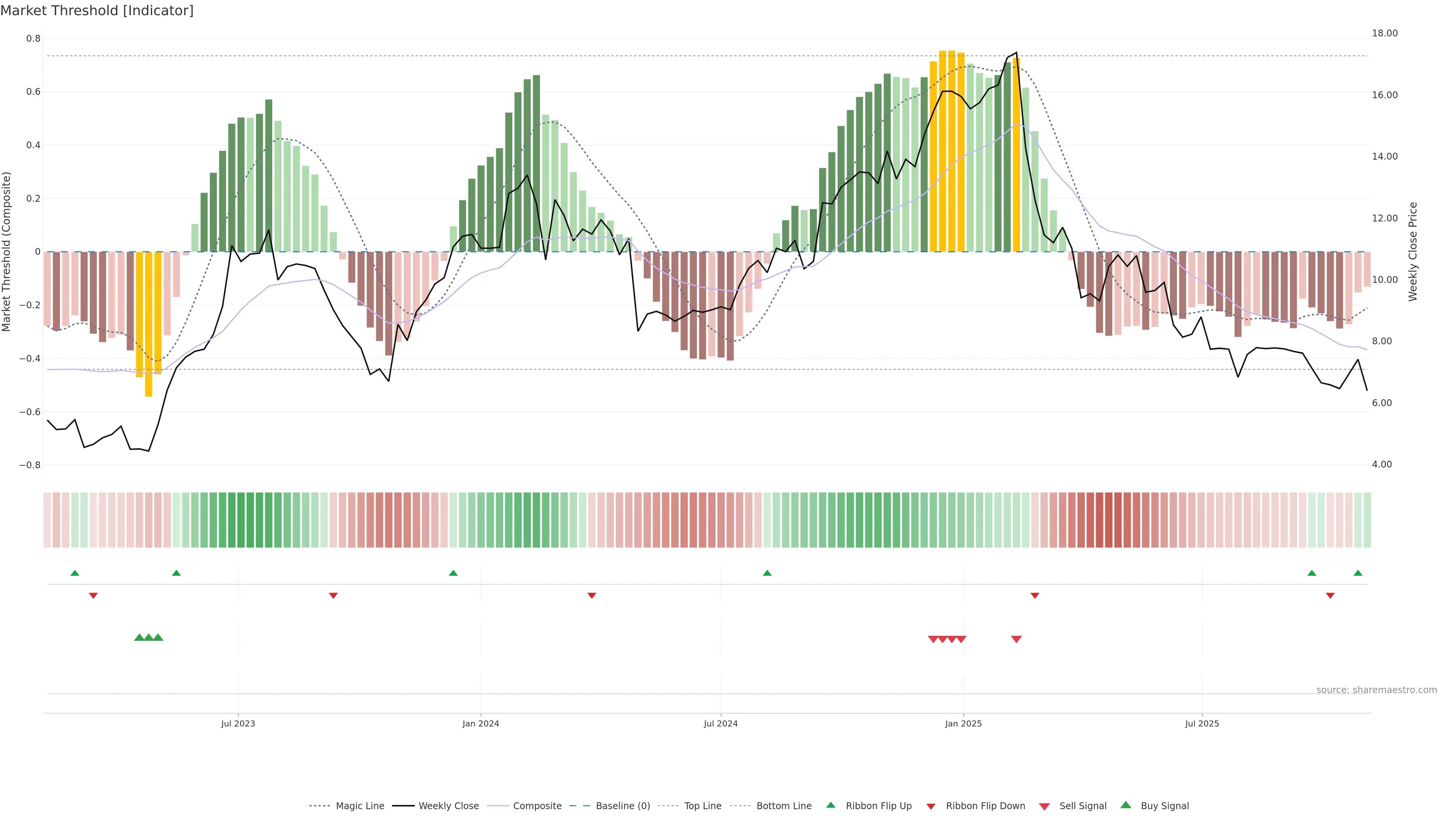Hide the Top Line legend series
The width and height of the screenshot is (1456, 819).
click(703, 806)
